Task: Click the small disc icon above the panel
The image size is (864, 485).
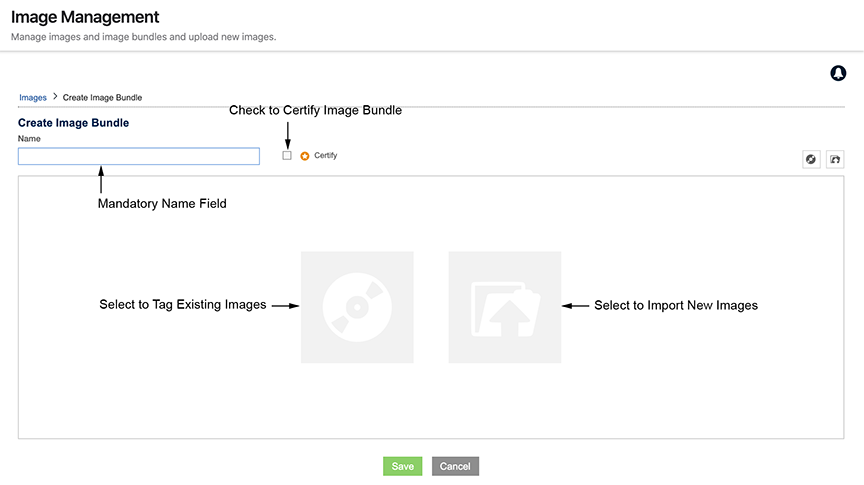Action: tap(811, 159)
